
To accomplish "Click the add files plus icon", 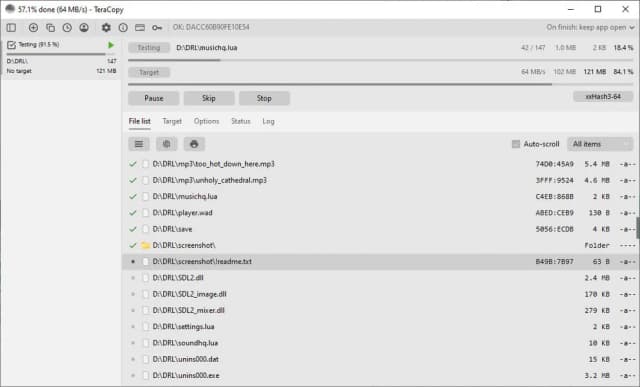I will pos(33,27).
